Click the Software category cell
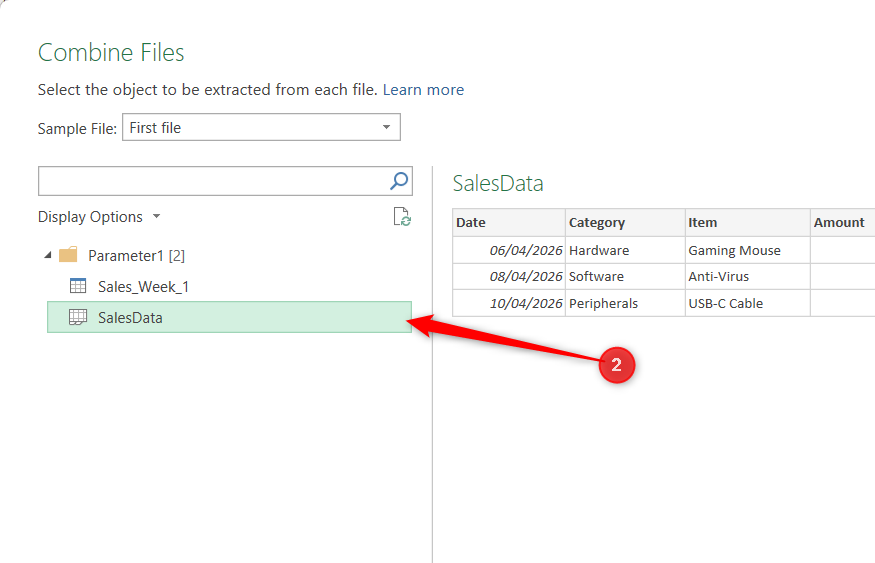 click(x=625, y=276)
